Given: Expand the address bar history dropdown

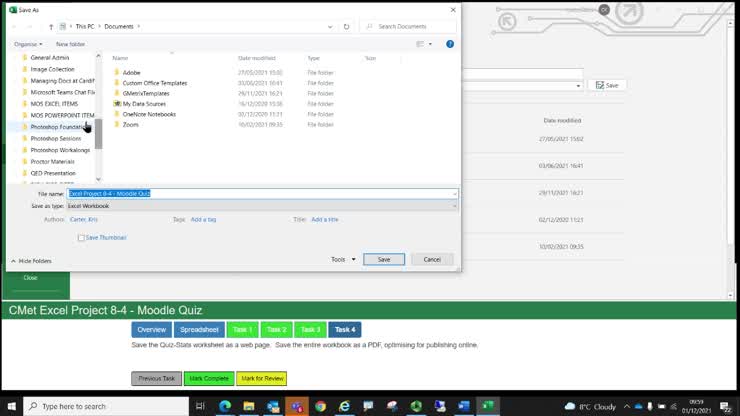Looking at the screenshot, I should pyautogui.click(x=330, y=27).
